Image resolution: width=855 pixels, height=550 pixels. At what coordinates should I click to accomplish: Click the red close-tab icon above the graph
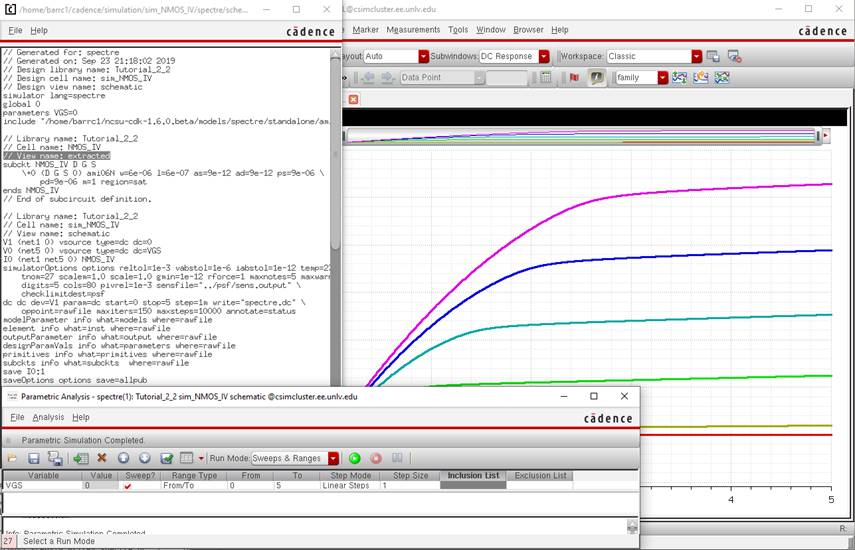(x=353, y=99)
